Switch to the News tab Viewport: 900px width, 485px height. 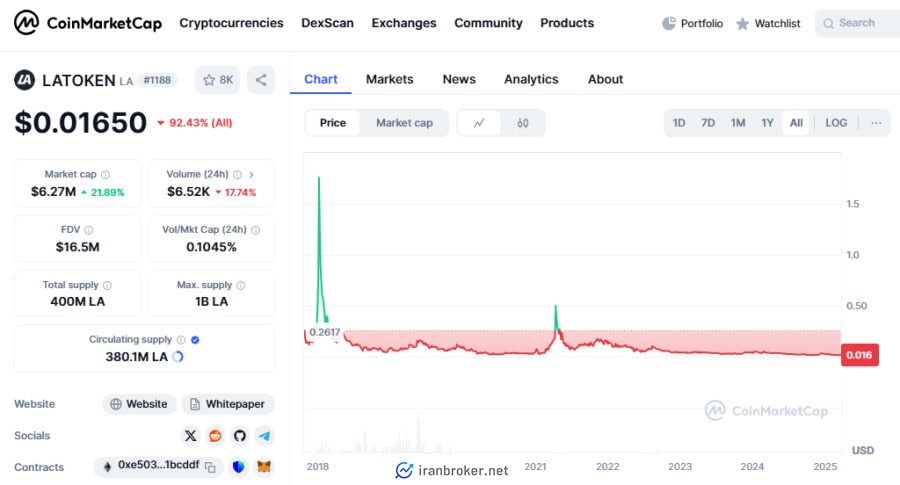pos(459,79)
